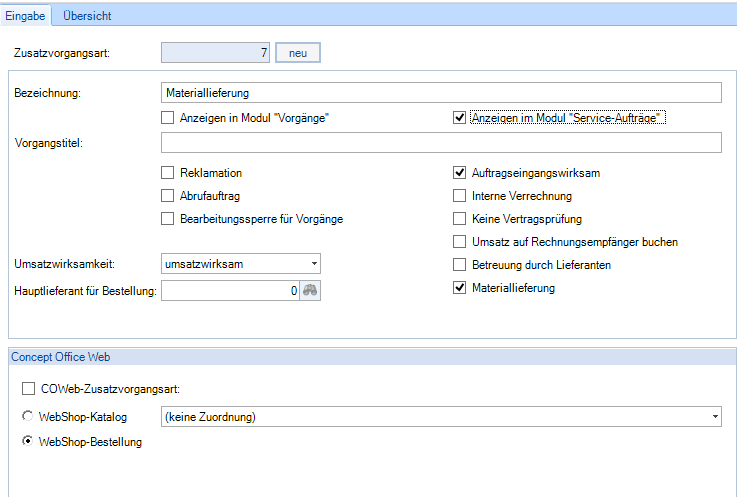
Task: Uncheck the Materiallieferung checkbox
Action: pyautogui.click(x=460, y=288)
